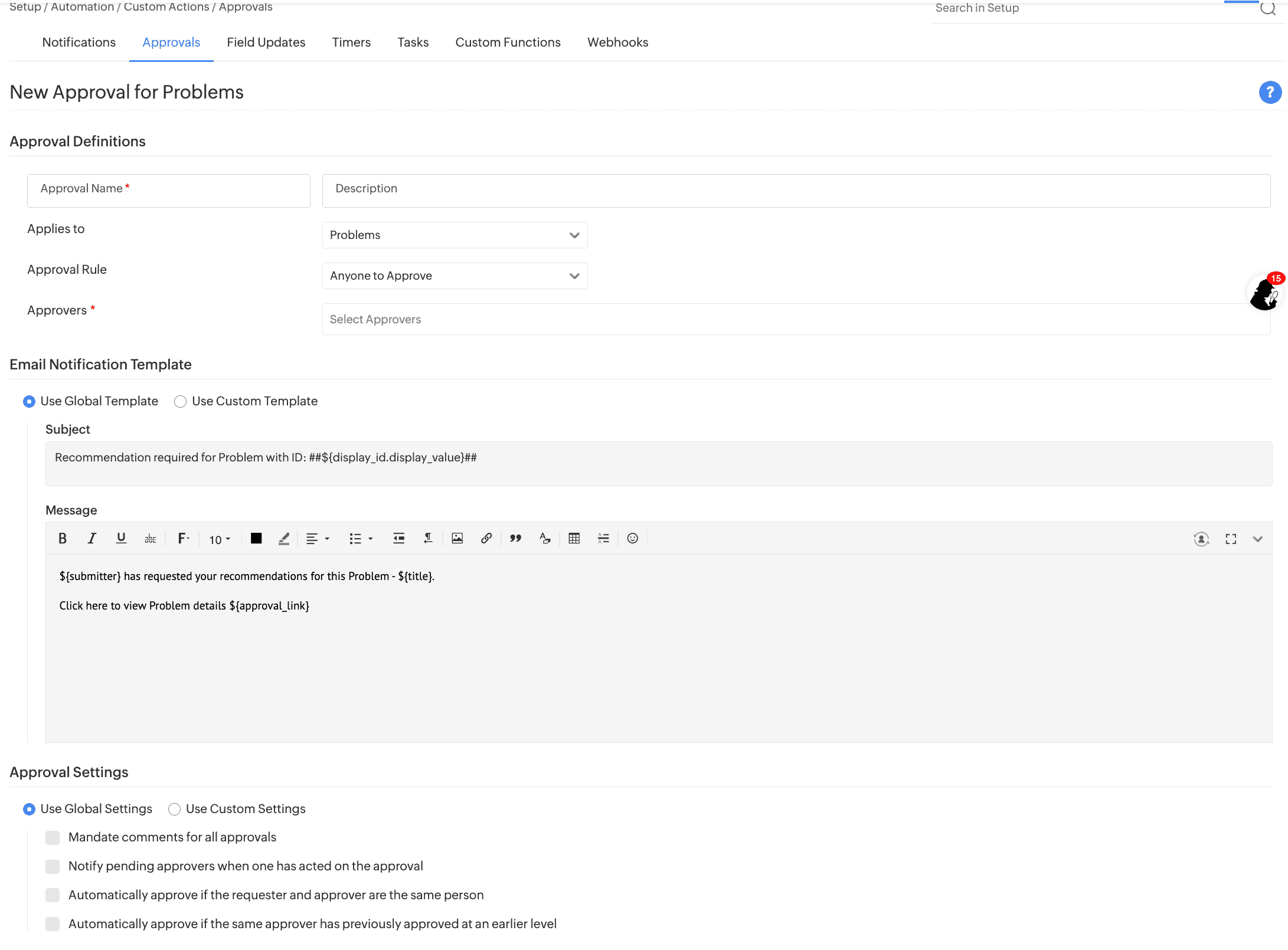Viewport: 1288px width, 950px height.
Task: Expand the editor to fullscreen
Action: click(x=1231, y=539)
